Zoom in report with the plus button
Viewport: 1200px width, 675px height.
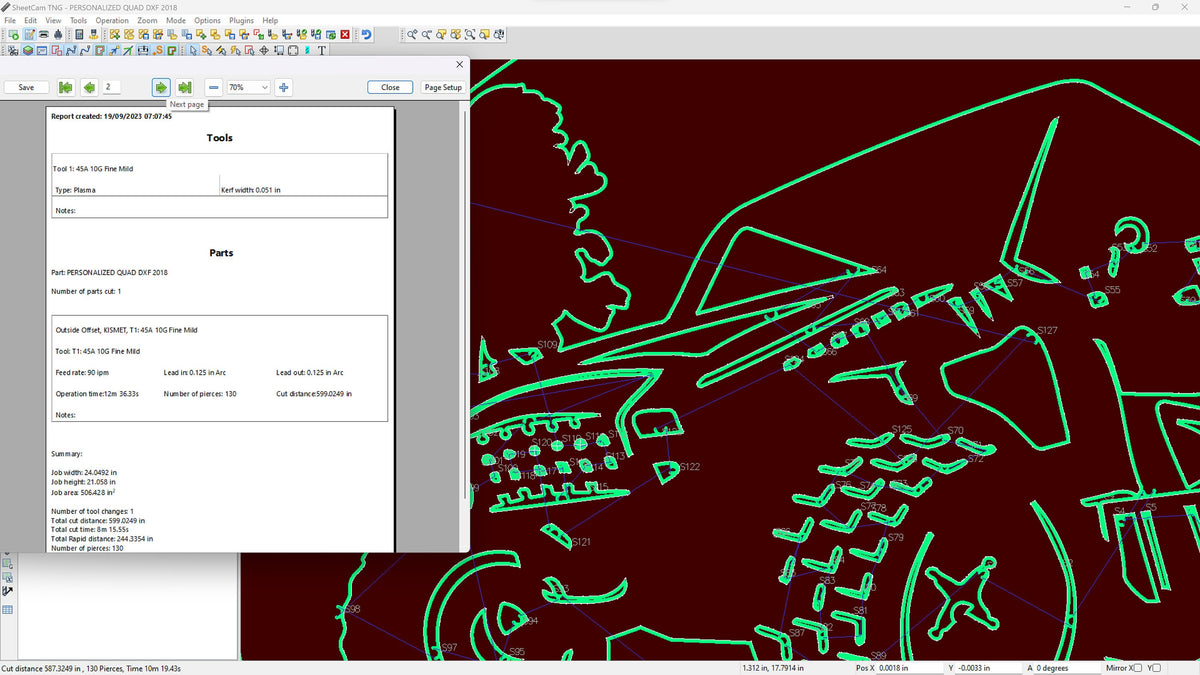click(x=284, y=87)
